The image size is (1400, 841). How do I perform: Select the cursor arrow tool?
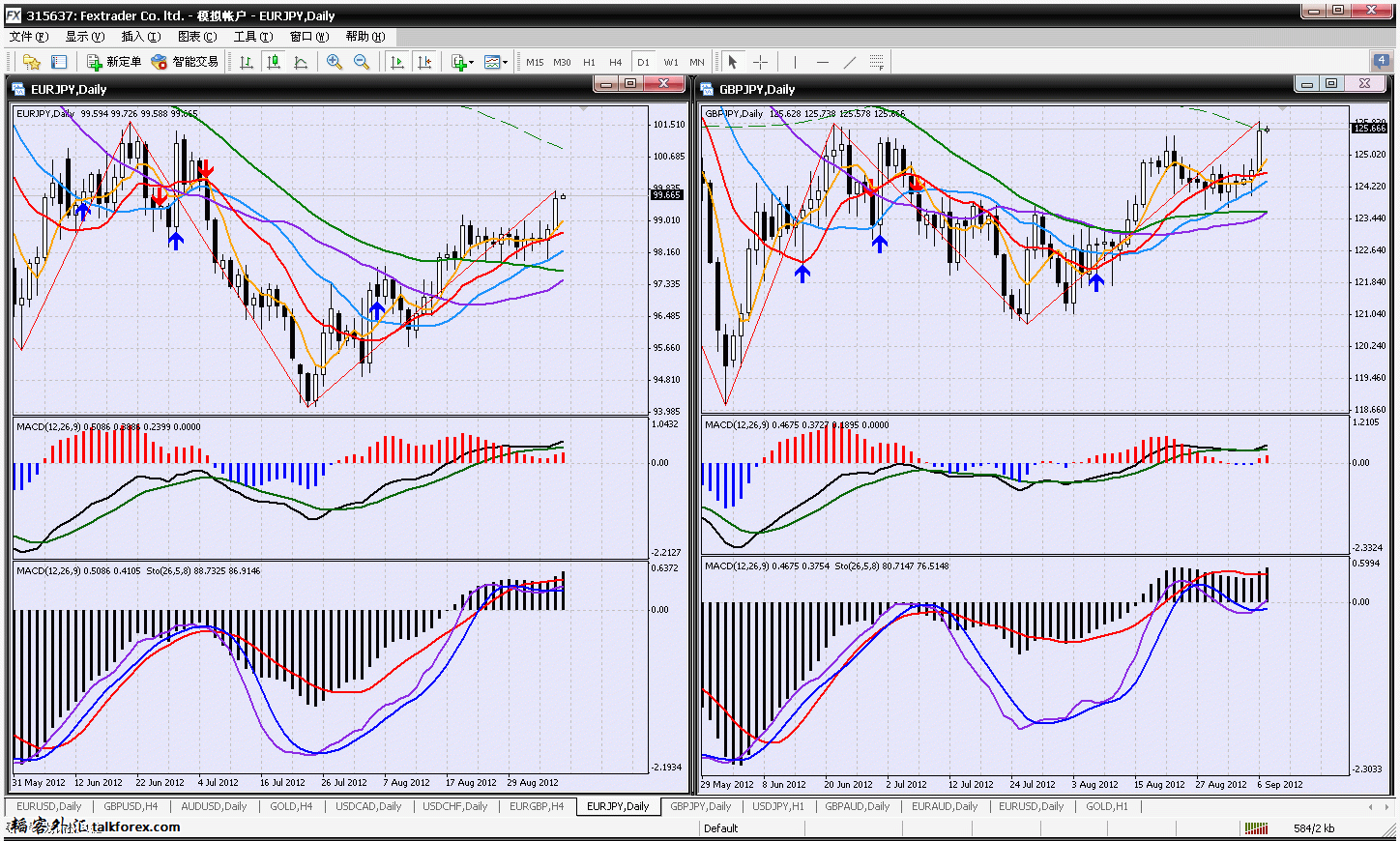tap(733, 62)
